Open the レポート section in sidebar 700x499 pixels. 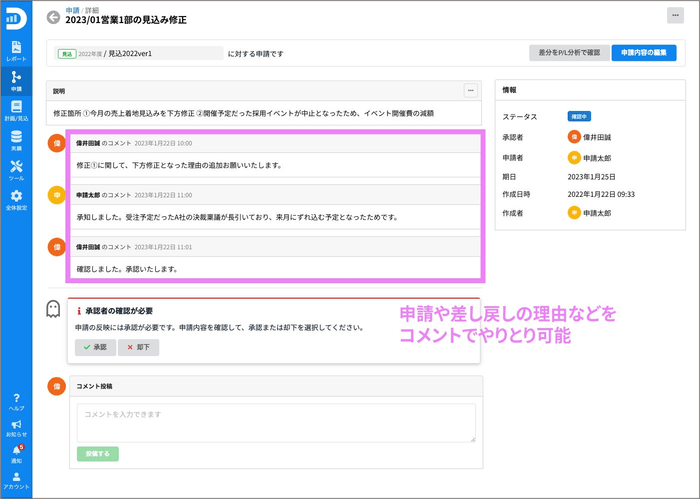[16, 52]
